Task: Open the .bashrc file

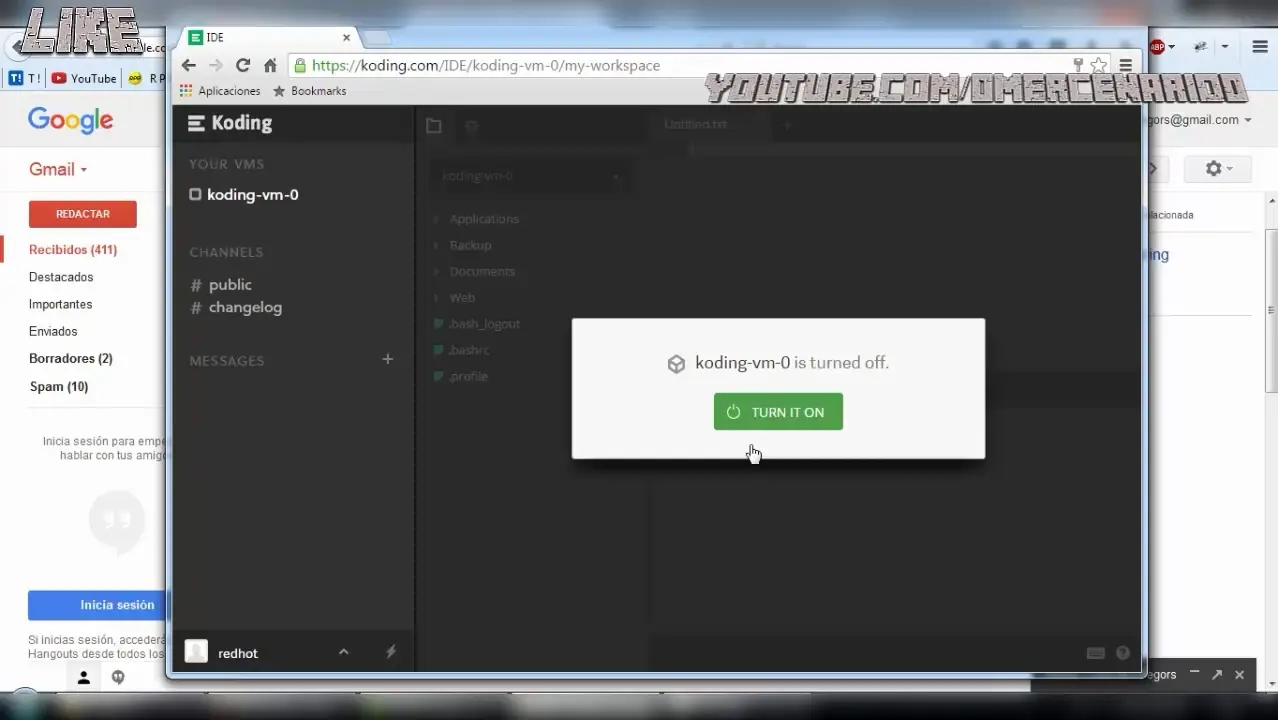Action: (x=468, y=350)
